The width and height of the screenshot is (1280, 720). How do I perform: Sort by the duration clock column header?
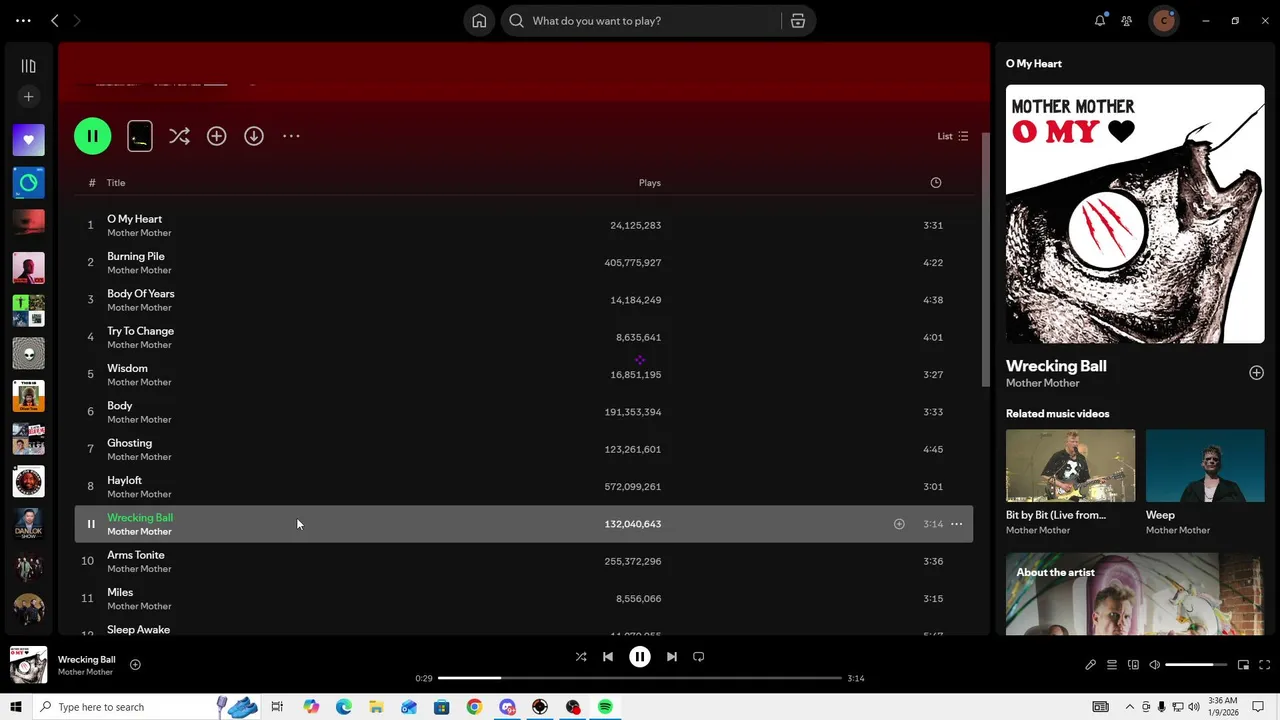tap(936, 183)
